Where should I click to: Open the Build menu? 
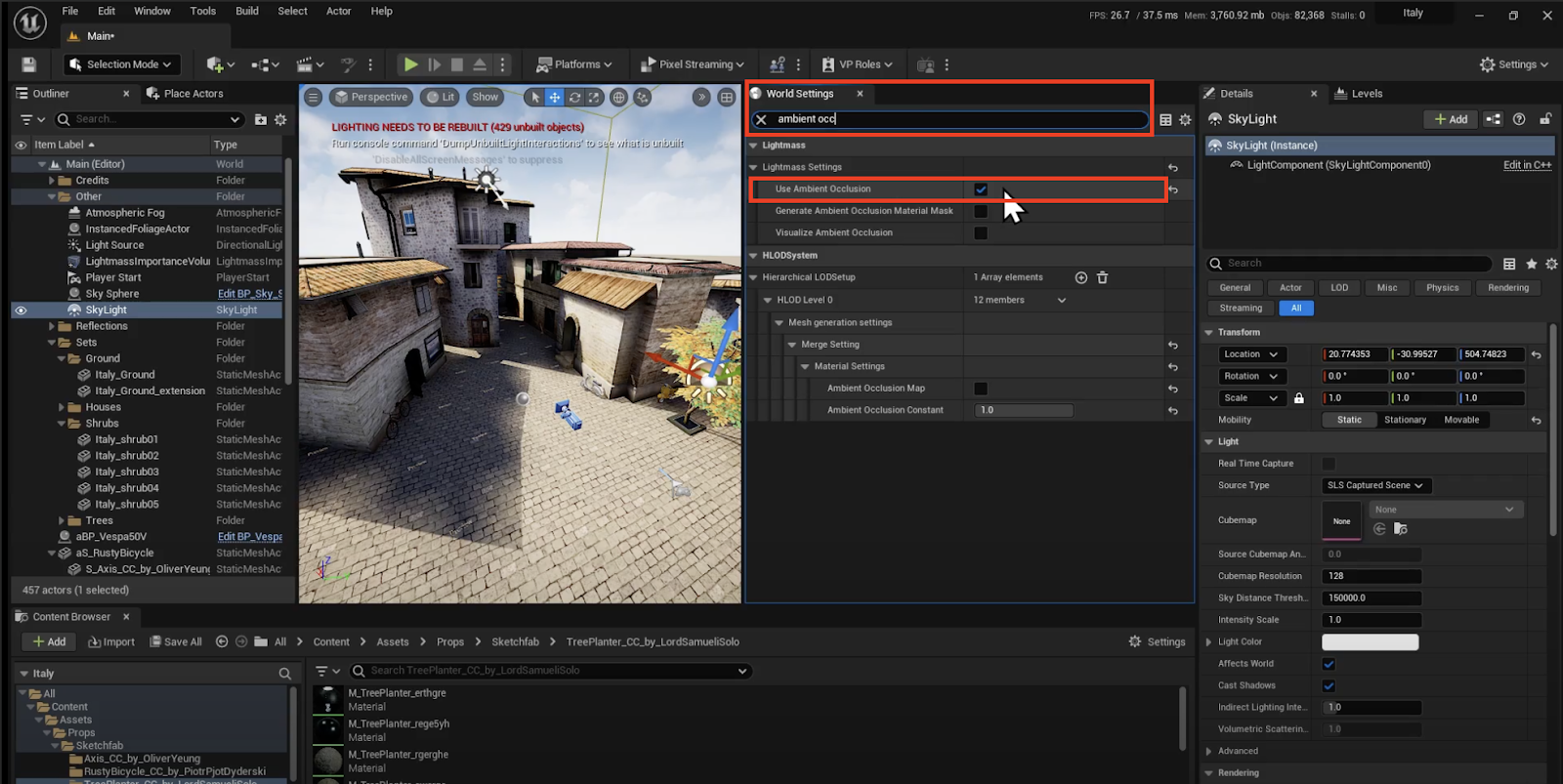[x=247, y=11]
